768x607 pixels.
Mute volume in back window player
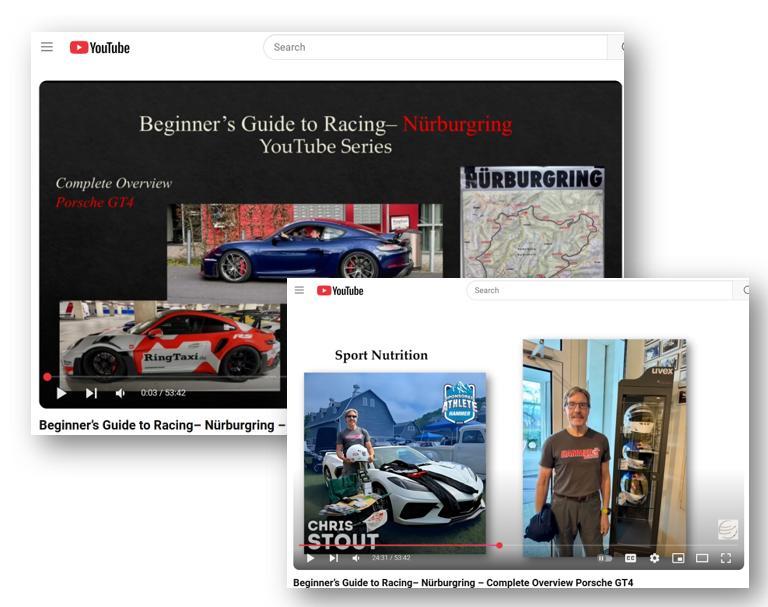[120, 393]
